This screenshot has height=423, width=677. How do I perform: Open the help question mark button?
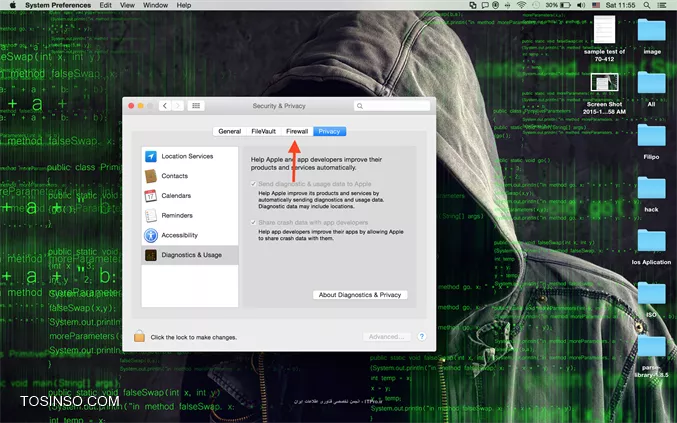(422, 337)
